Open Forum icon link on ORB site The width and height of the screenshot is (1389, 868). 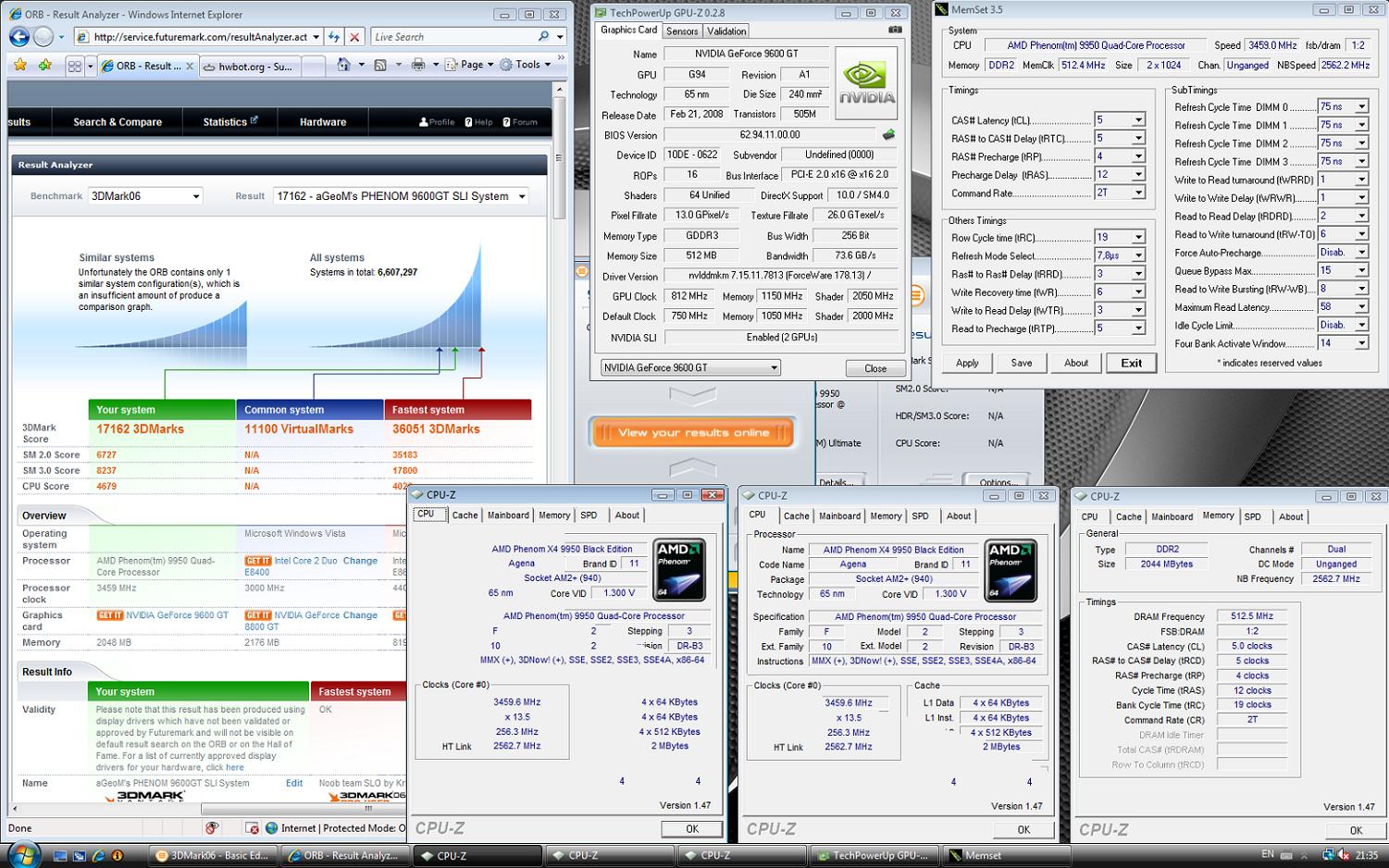click(520, 122)
